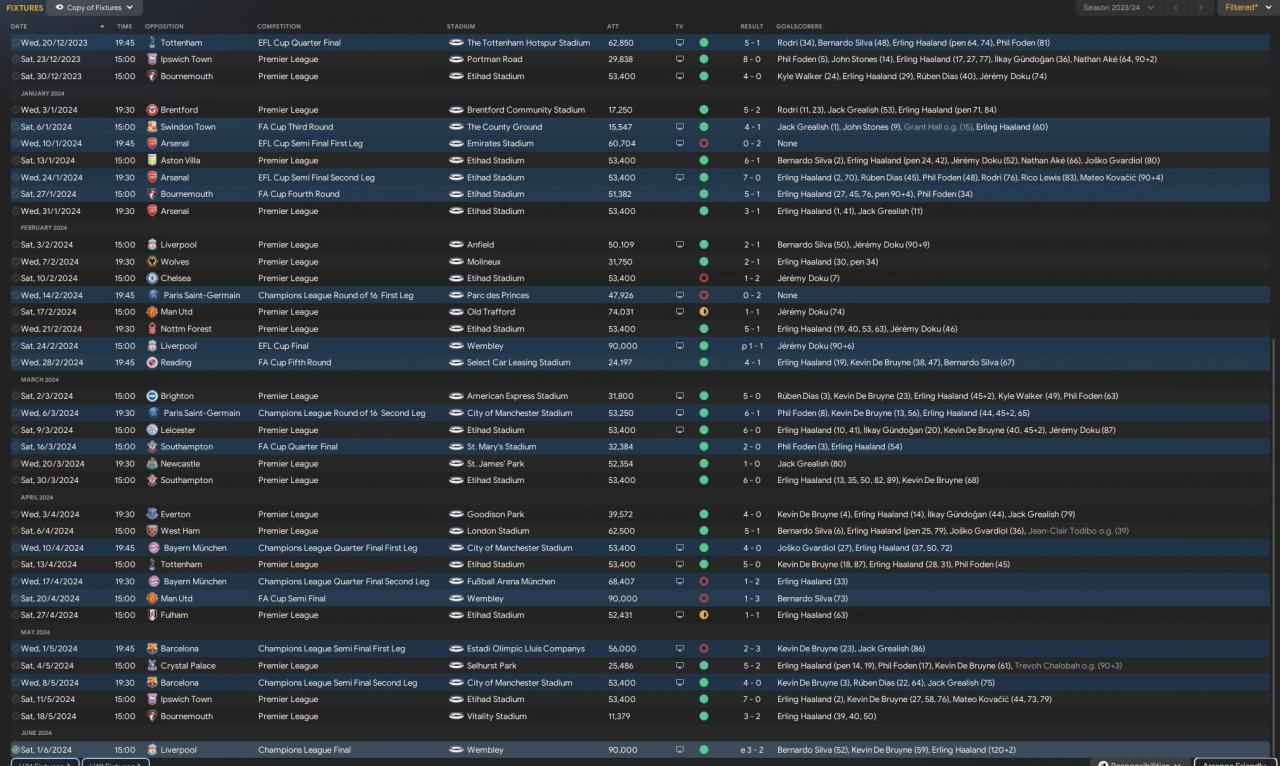Click the Chelsea club badge

[152, 278]
